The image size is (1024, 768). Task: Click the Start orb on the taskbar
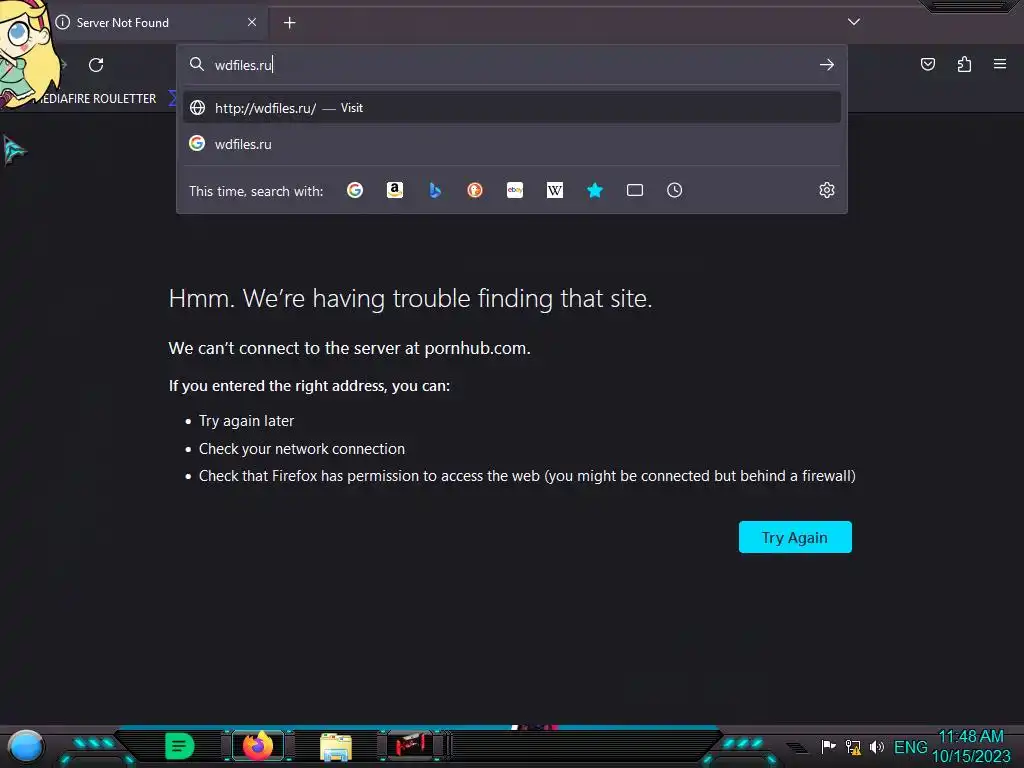(26, 746)
